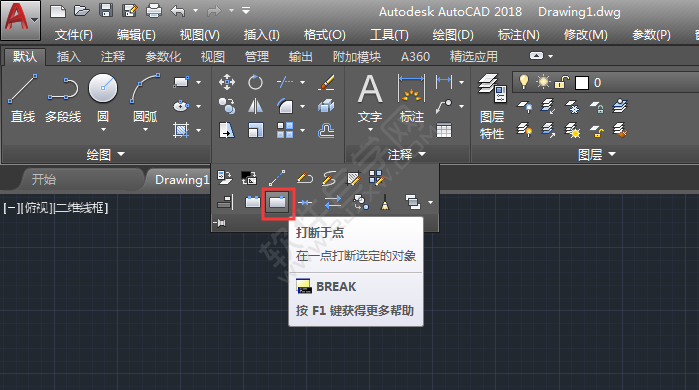
Task: Toggle the layer lock padlock icon
Action: (562, 82)
